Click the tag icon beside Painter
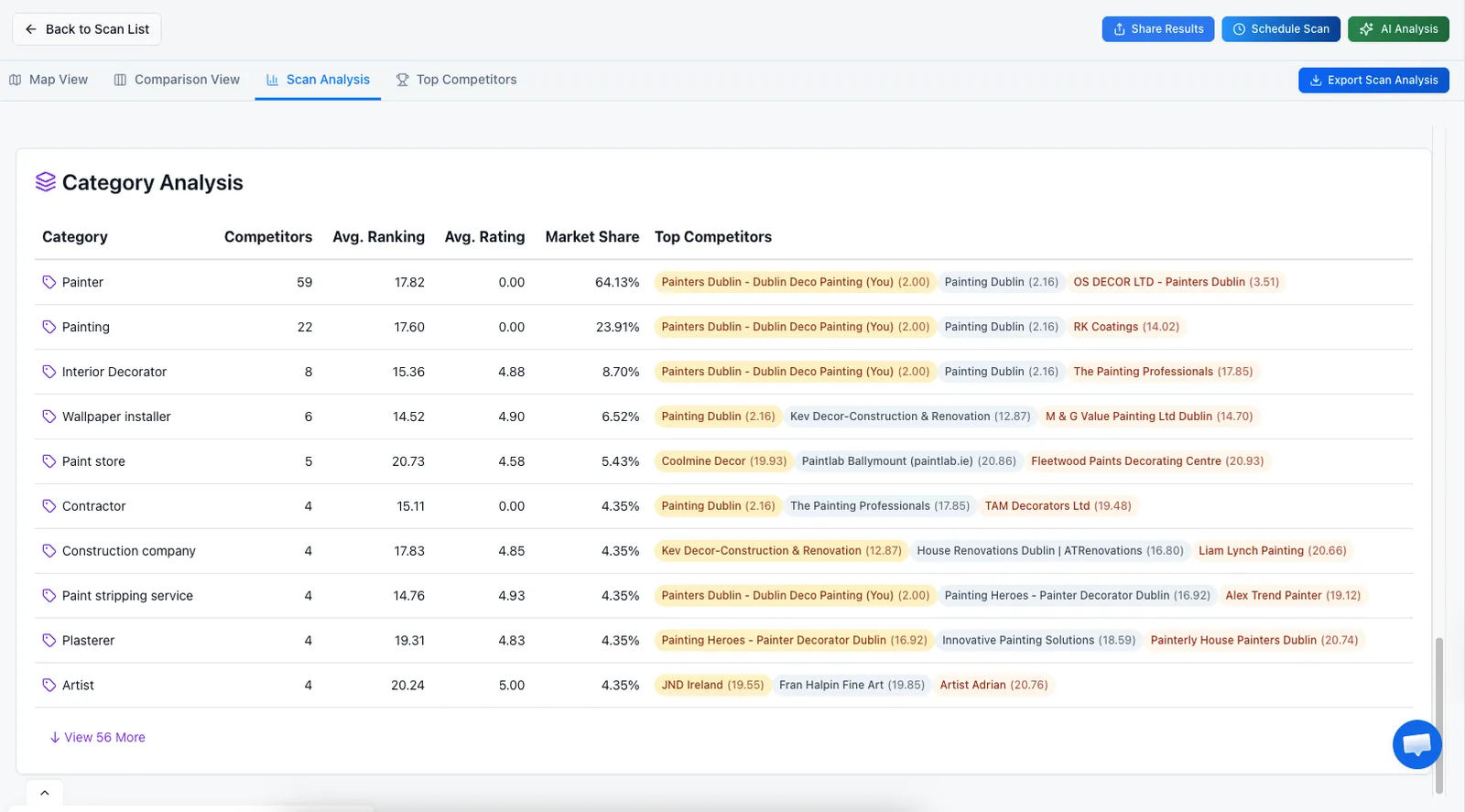 pyautogui.click(x=49, y=282)
